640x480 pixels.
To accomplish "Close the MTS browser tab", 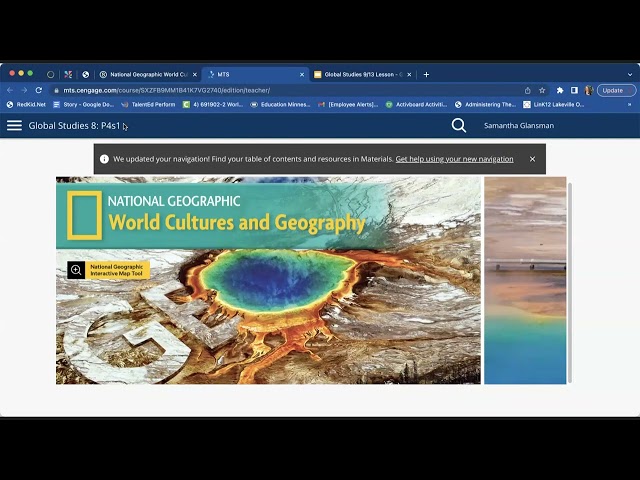I will coord(302,75).
